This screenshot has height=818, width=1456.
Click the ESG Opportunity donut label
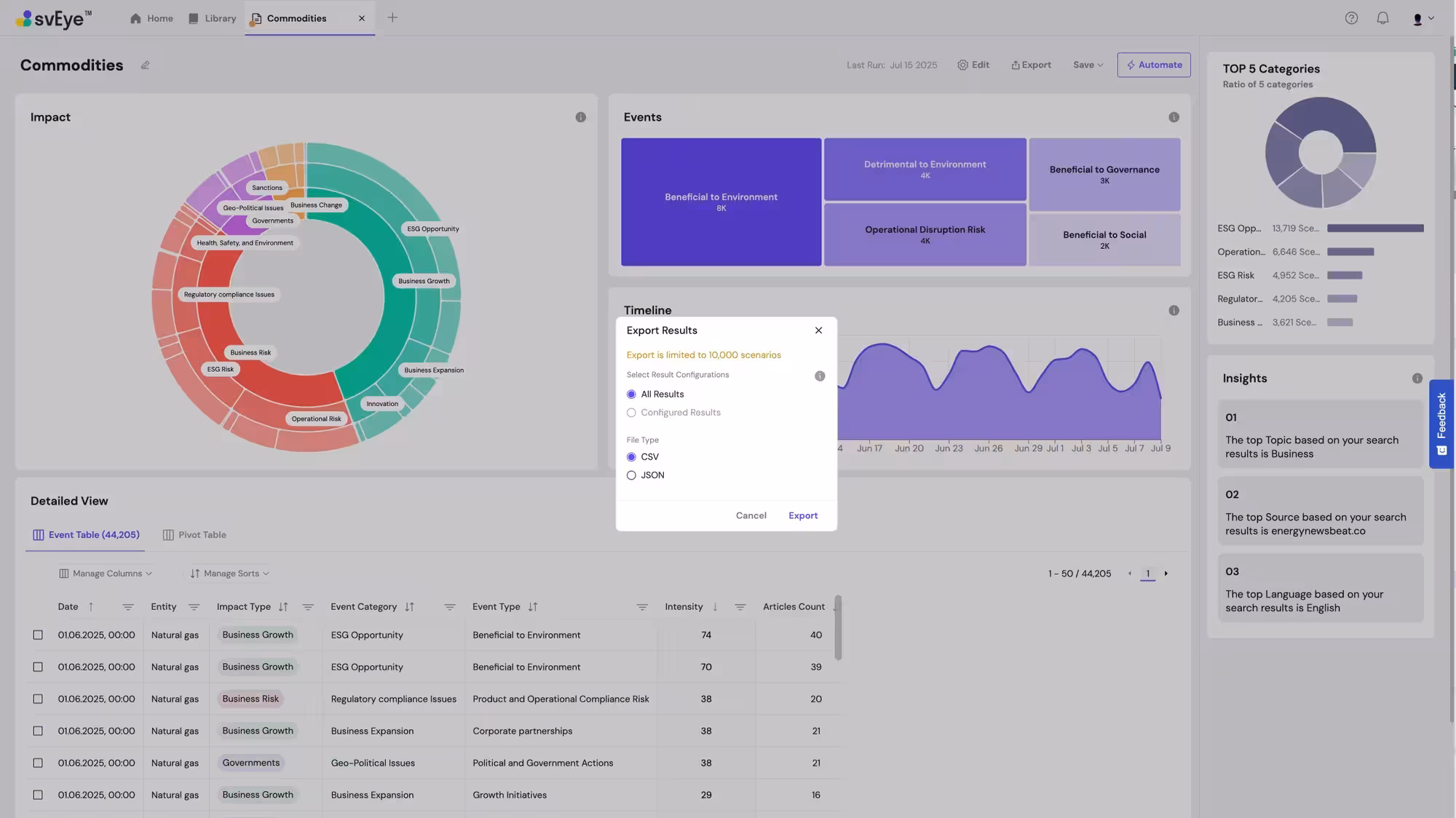coord(433,229)
